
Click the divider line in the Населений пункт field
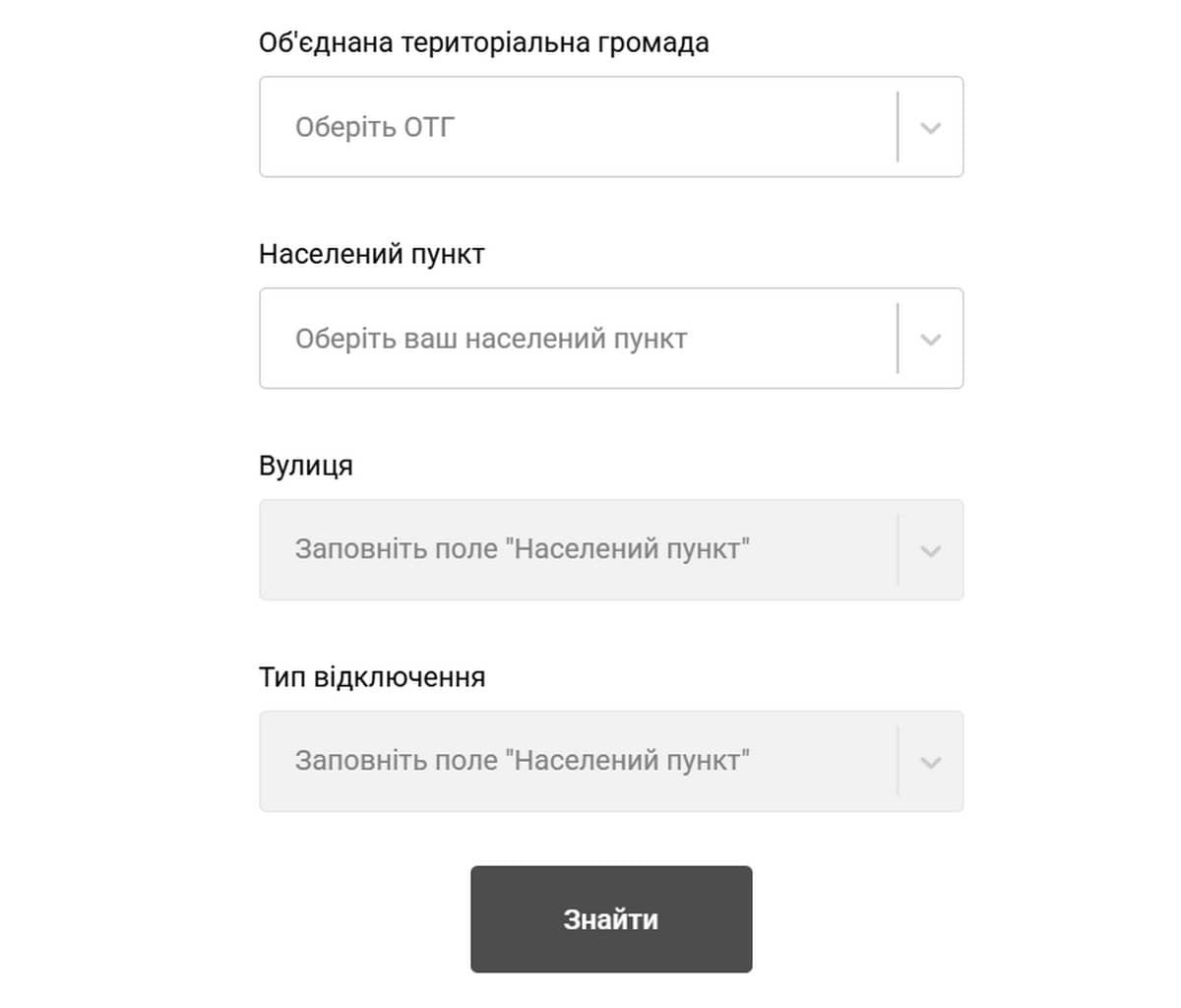[x=898, y=339]
